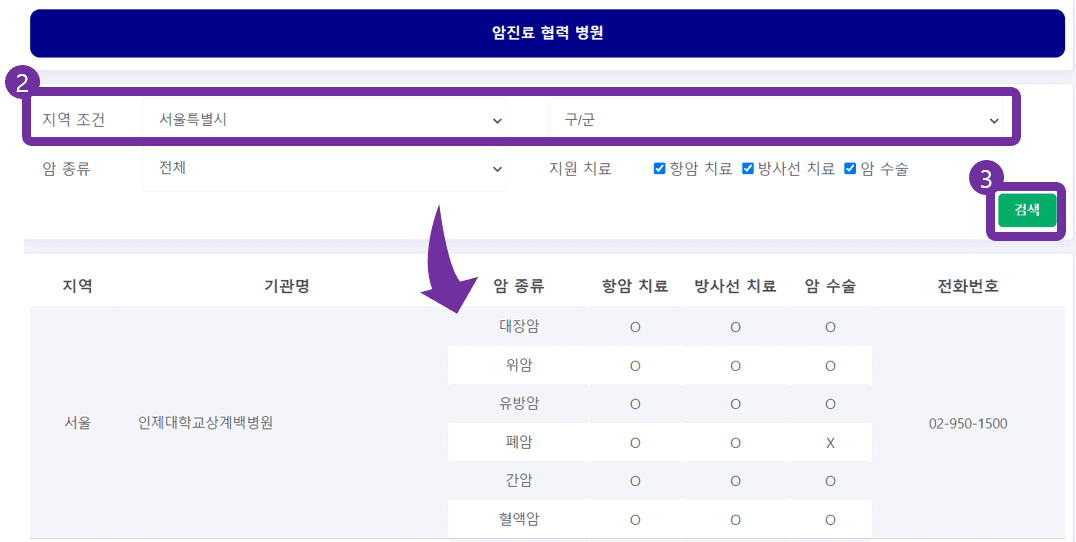Click the green 검색 button
Viewport: 1076px width, 542px height.
[x=1027, y=210]
